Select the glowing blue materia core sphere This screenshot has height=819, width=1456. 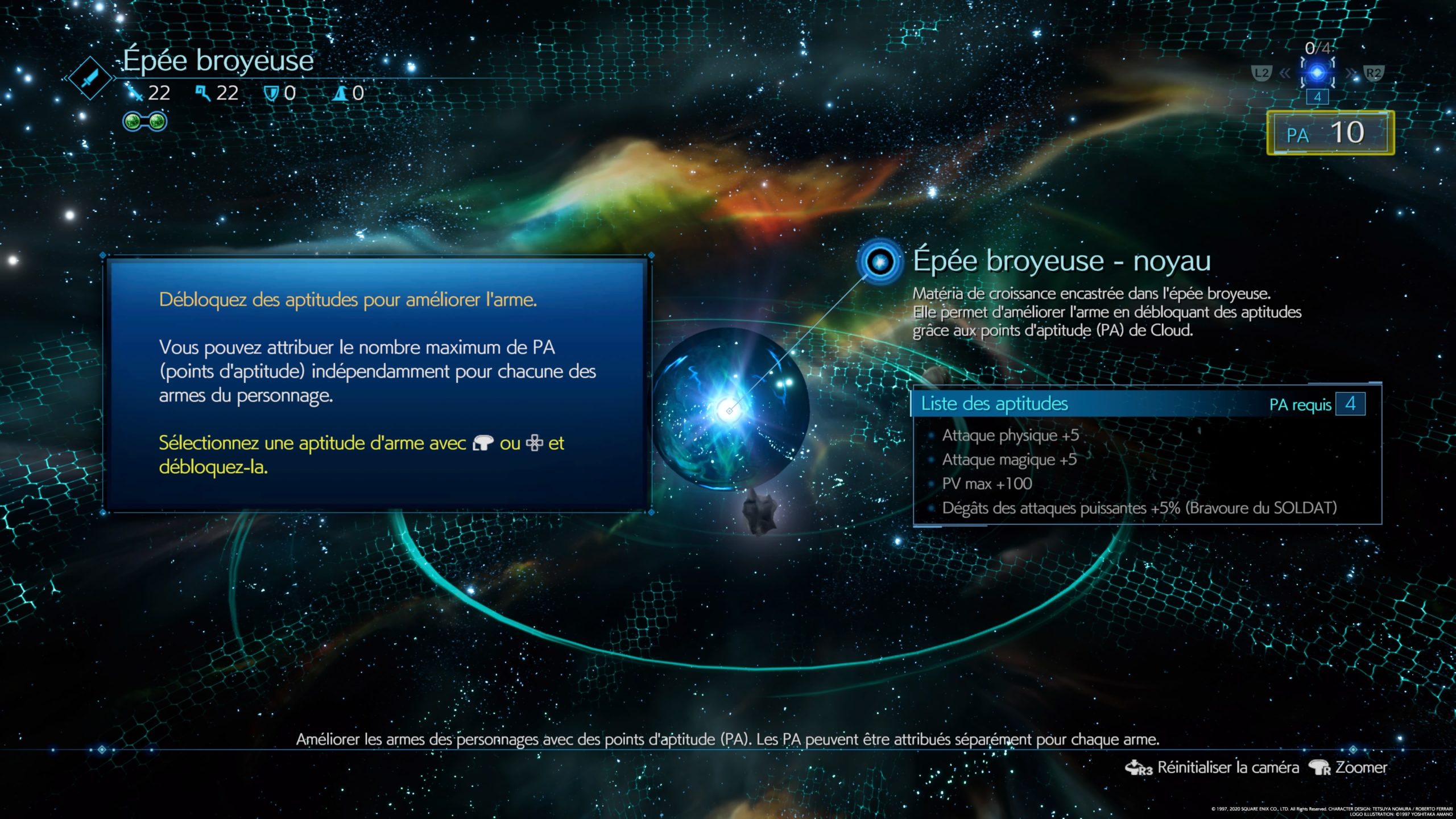pyautogui.click(x=730, y=409)
